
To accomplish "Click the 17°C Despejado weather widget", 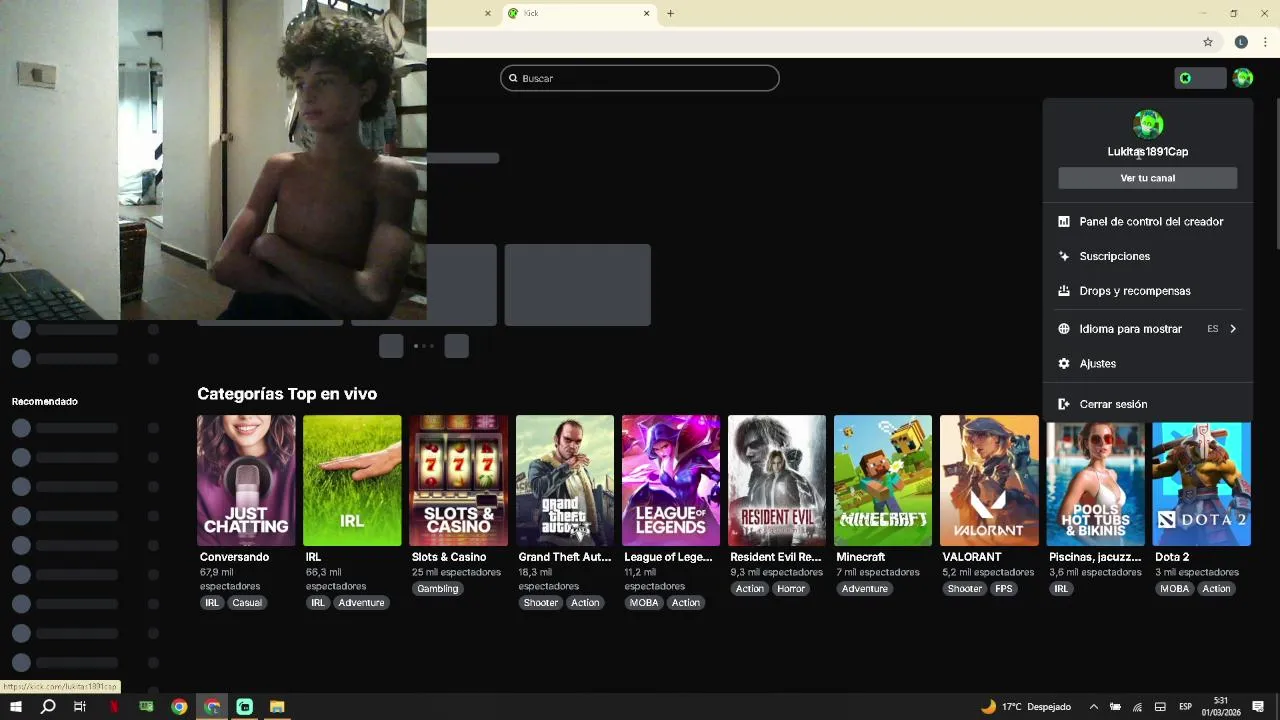I will 1026,707.
